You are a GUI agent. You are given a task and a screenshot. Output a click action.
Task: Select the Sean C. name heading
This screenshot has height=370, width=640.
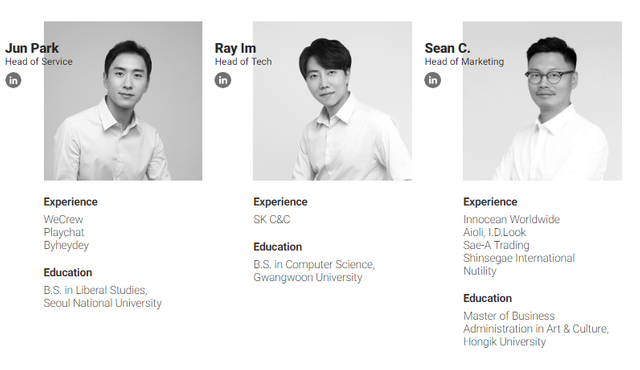[447, 48]
